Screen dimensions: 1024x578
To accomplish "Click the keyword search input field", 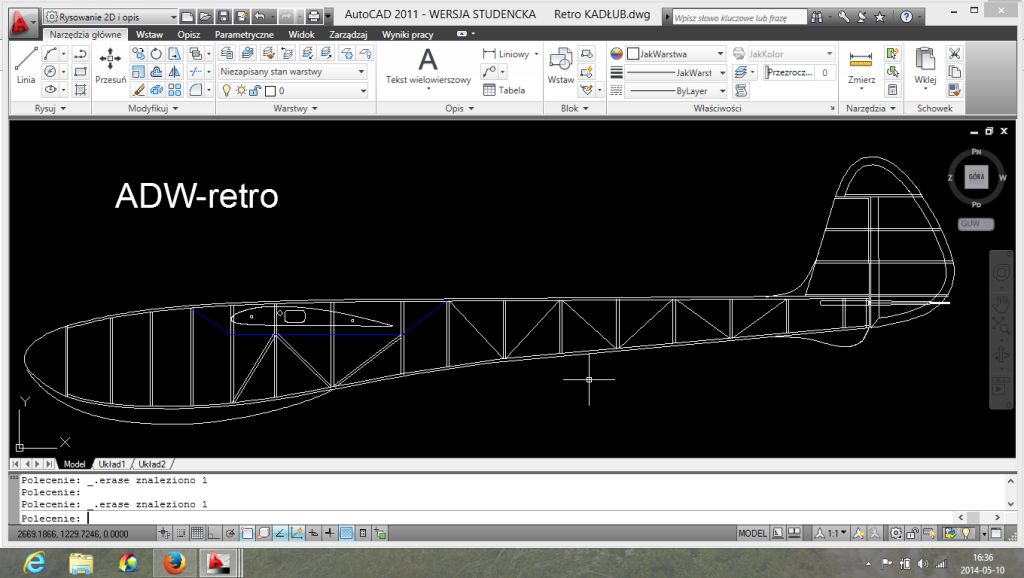I will pyautogui.click(x=738, y=17).
